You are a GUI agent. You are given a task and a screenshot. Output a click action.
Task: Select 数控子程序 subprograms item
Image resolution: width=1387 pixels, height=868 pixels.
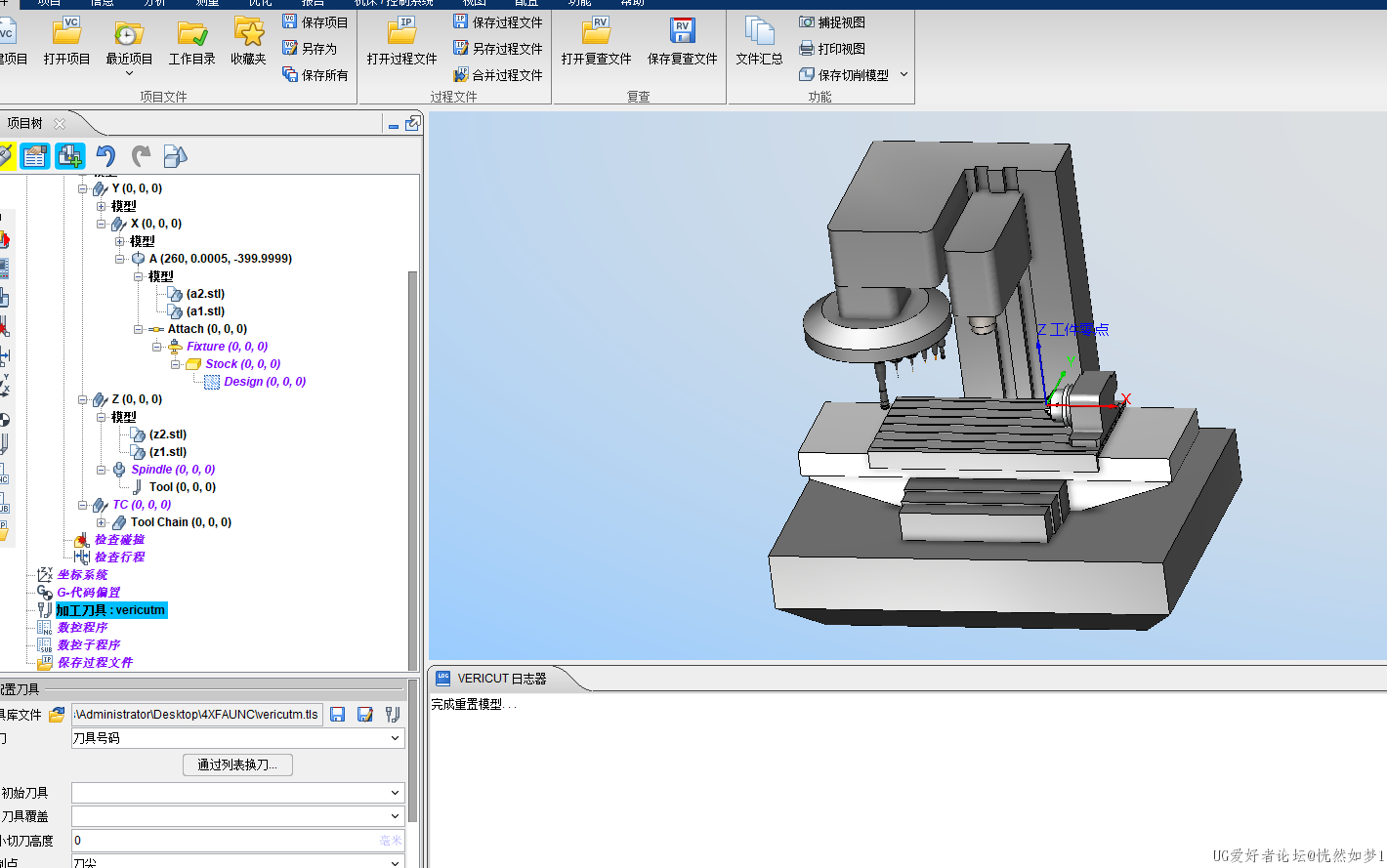88,645
